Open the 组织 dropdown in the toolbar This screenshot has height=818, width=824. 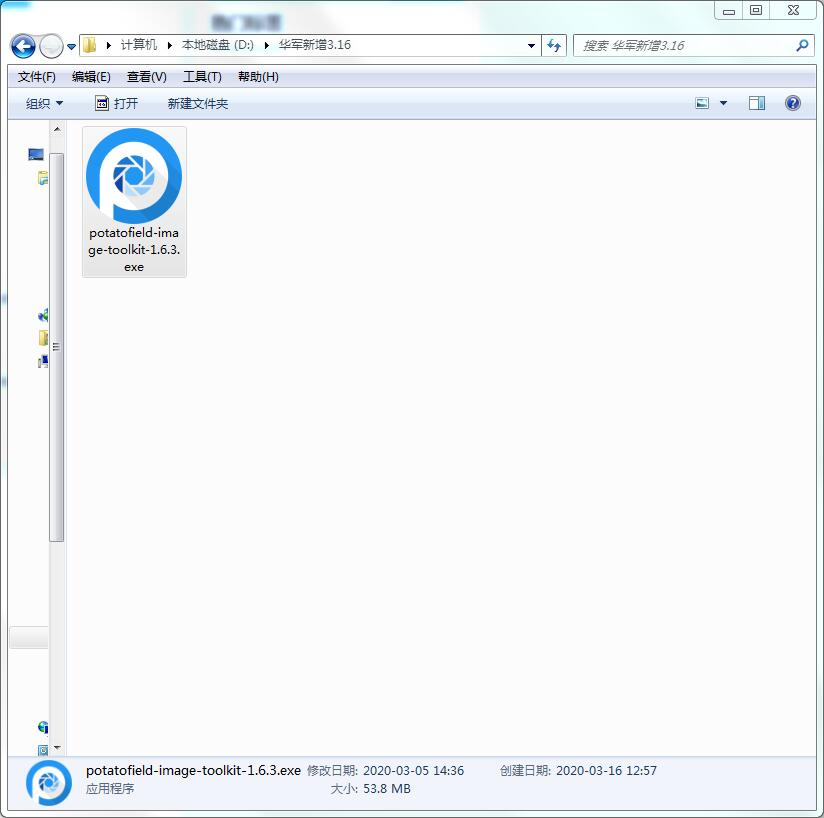click(x=44, y=103)
